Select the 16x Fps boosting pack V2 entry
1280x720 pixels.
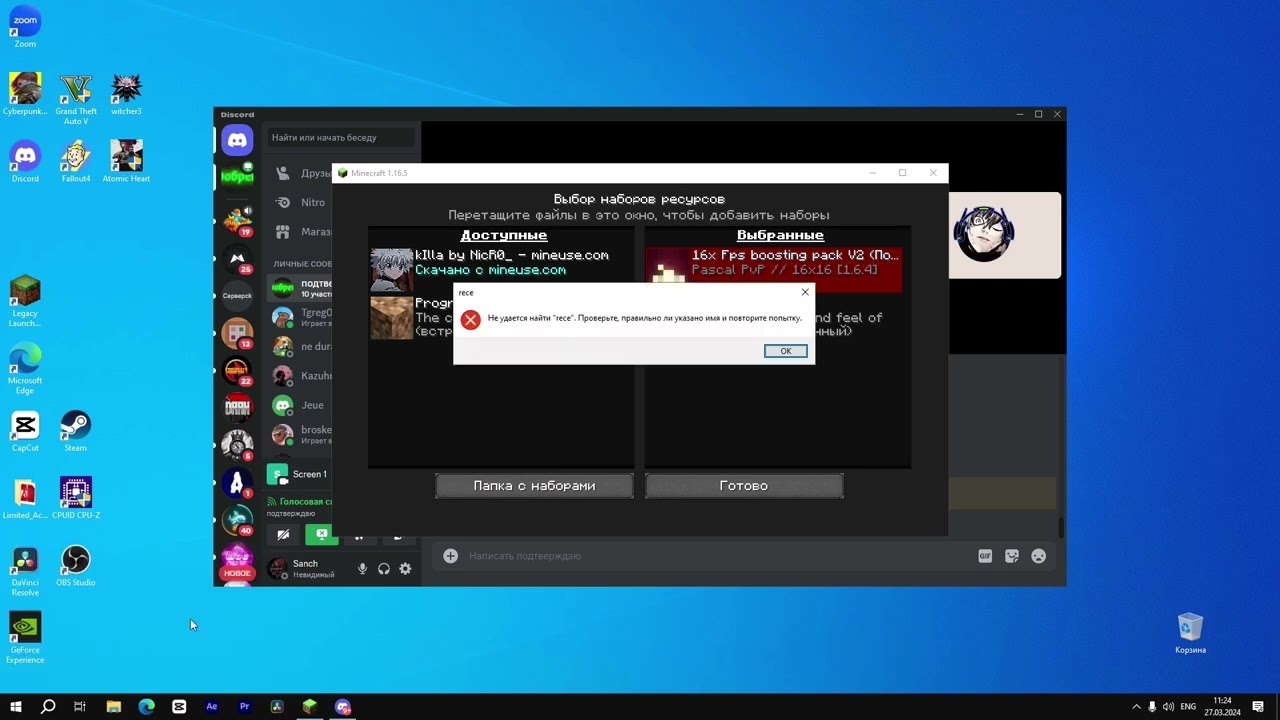(774, 269)
